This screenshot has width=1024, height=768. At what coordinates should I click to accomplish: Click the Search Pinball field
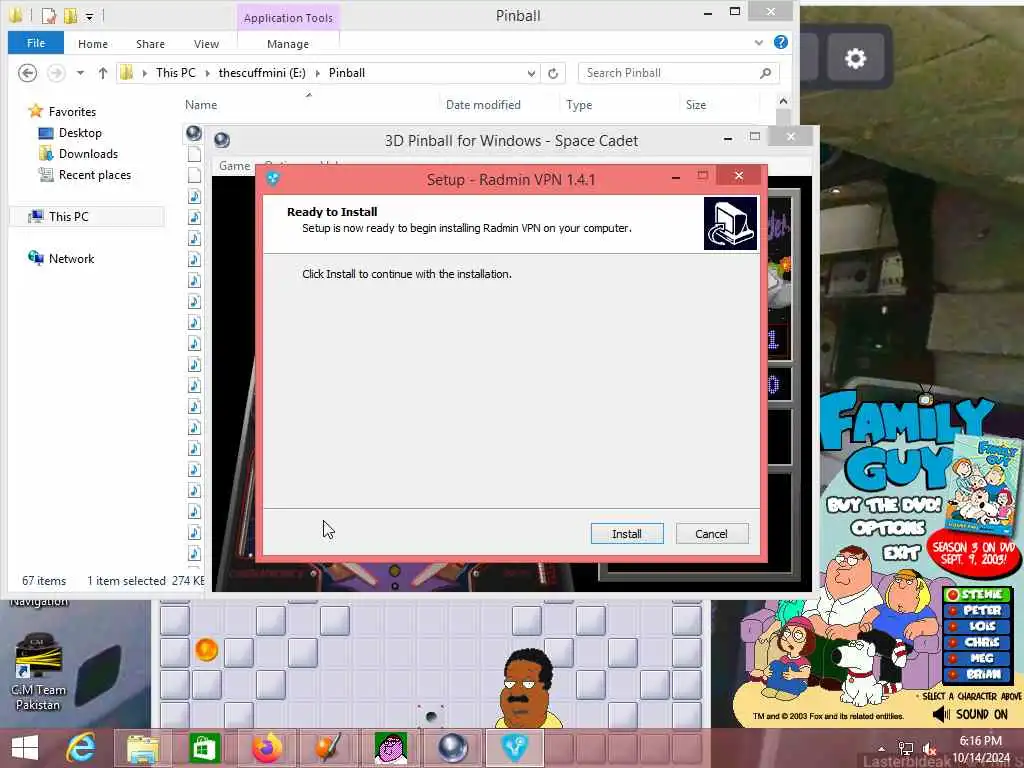(669, 72)
